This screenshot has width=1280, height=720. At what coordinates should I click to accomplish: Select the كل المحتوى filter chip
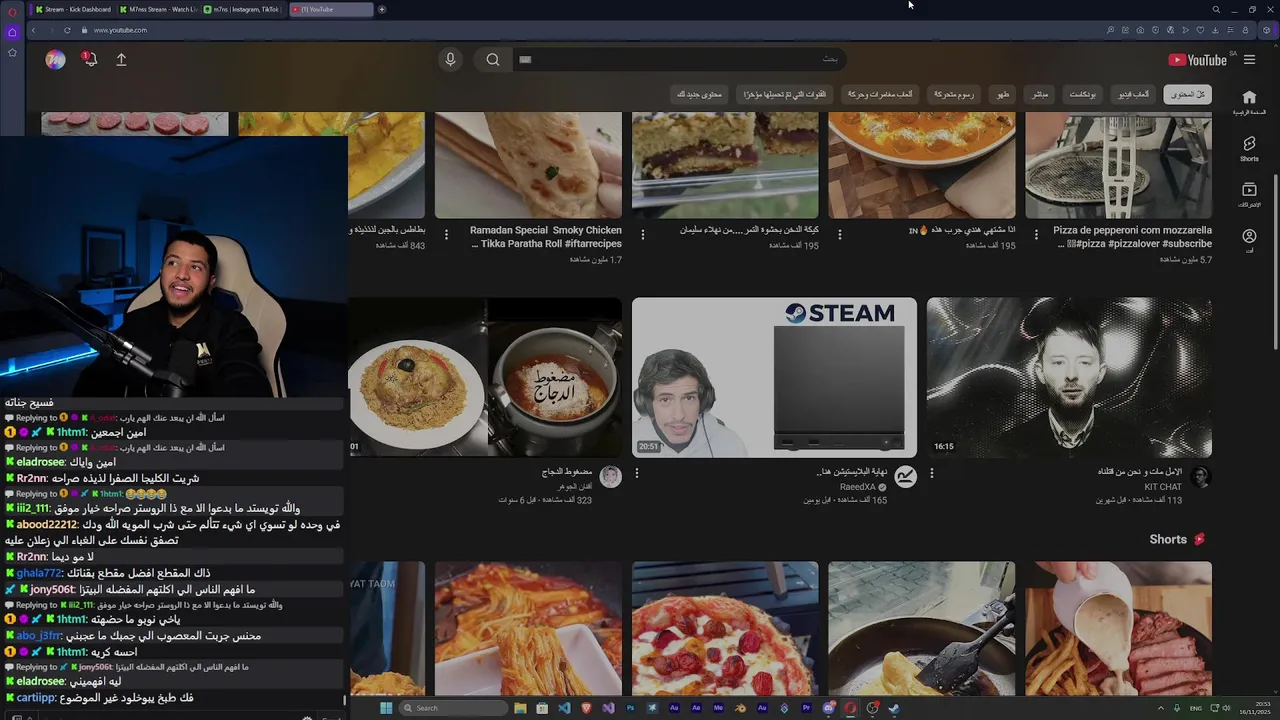point(1187,94)
